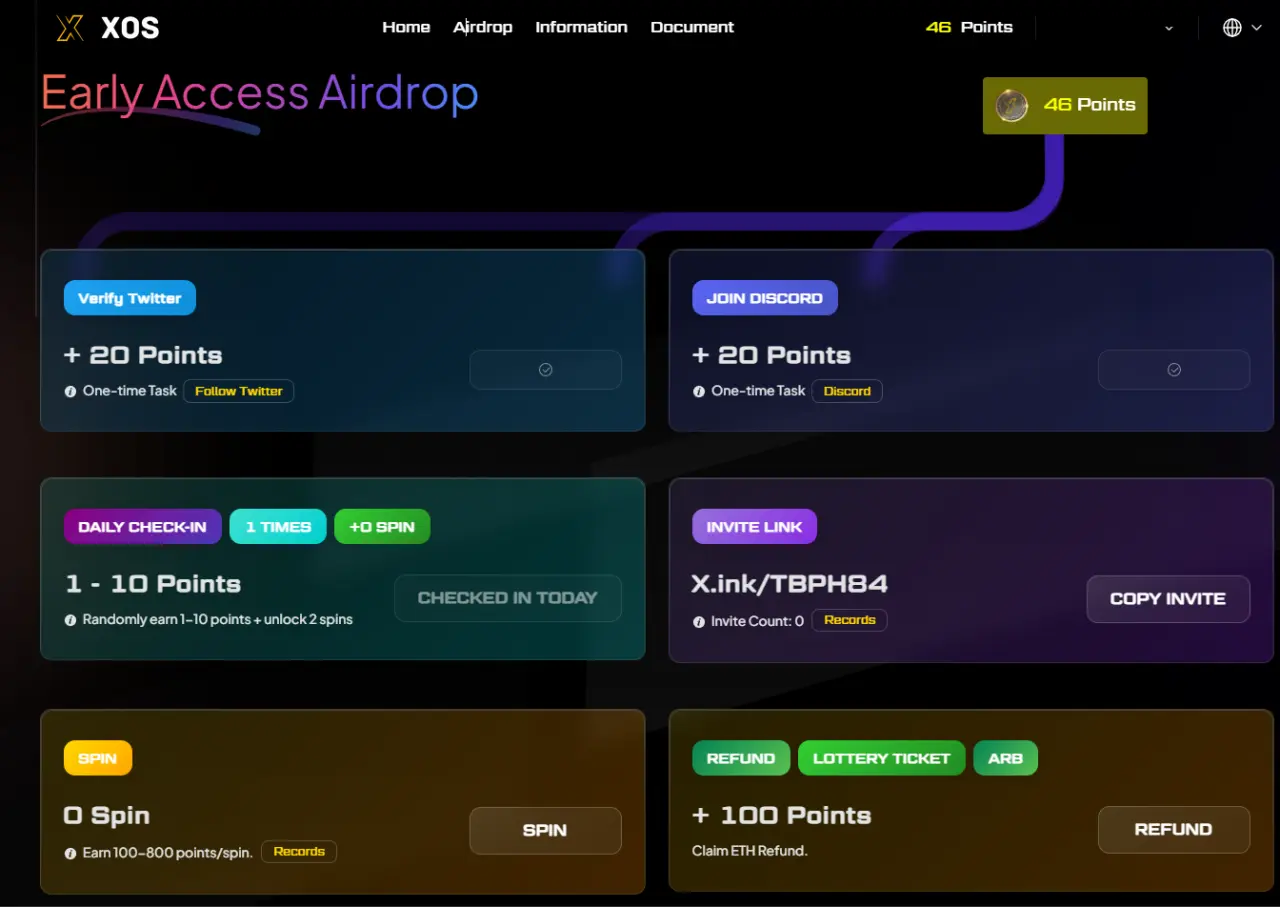The image size is (1280, 907).
Task: Click the JOIN DISCORD badge
Action: click(765, 298)
